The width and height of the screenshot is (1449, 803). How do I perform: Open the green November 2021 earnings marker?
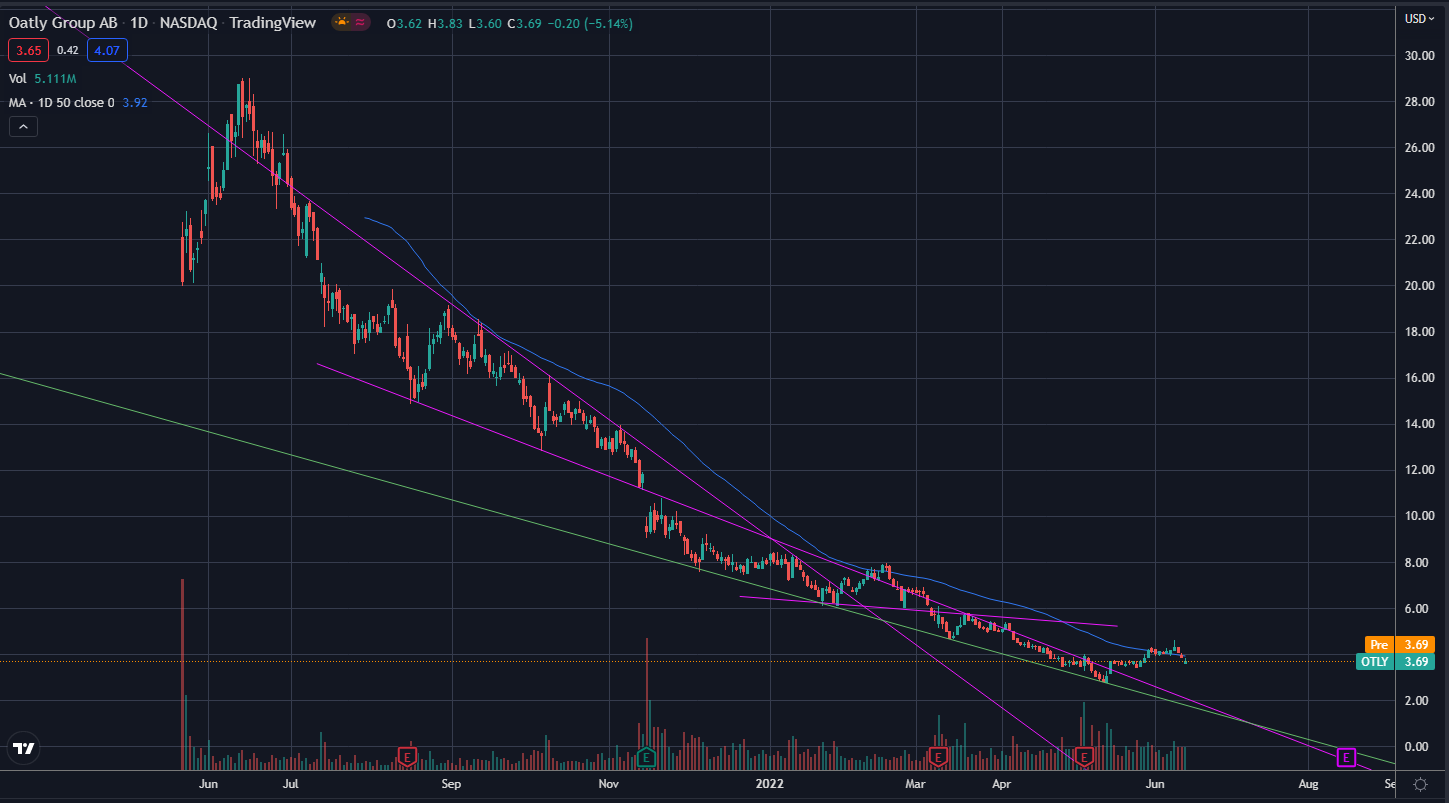pyautogui.click(x=646, y=757)
